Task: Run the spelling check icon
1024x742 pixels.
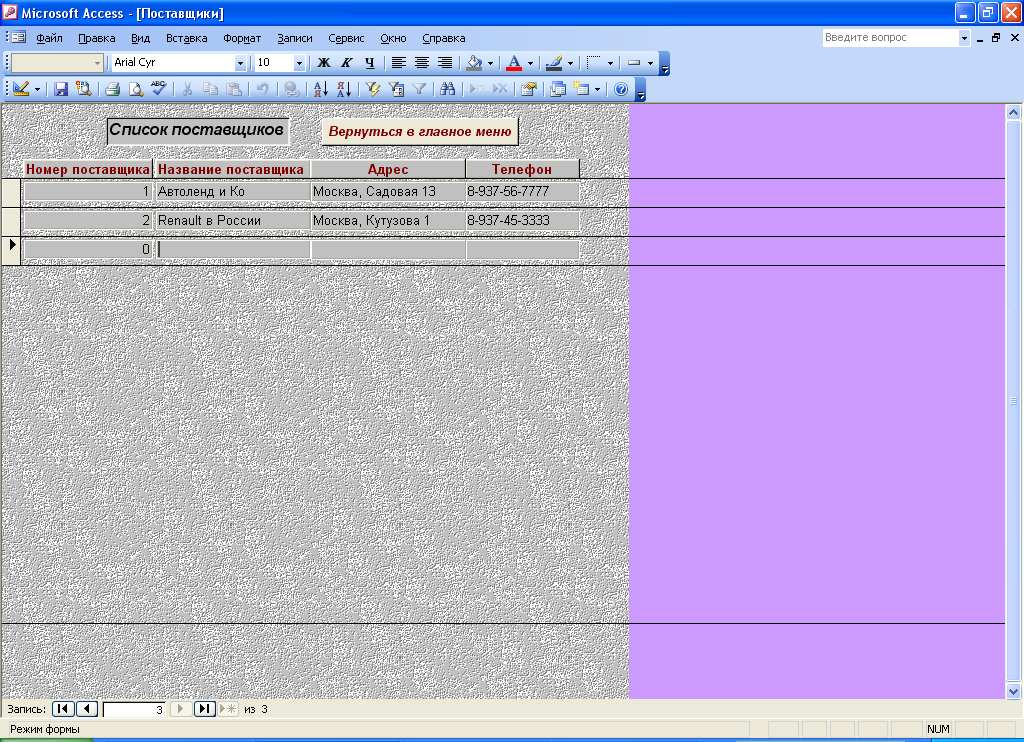Action: point(159,89)
